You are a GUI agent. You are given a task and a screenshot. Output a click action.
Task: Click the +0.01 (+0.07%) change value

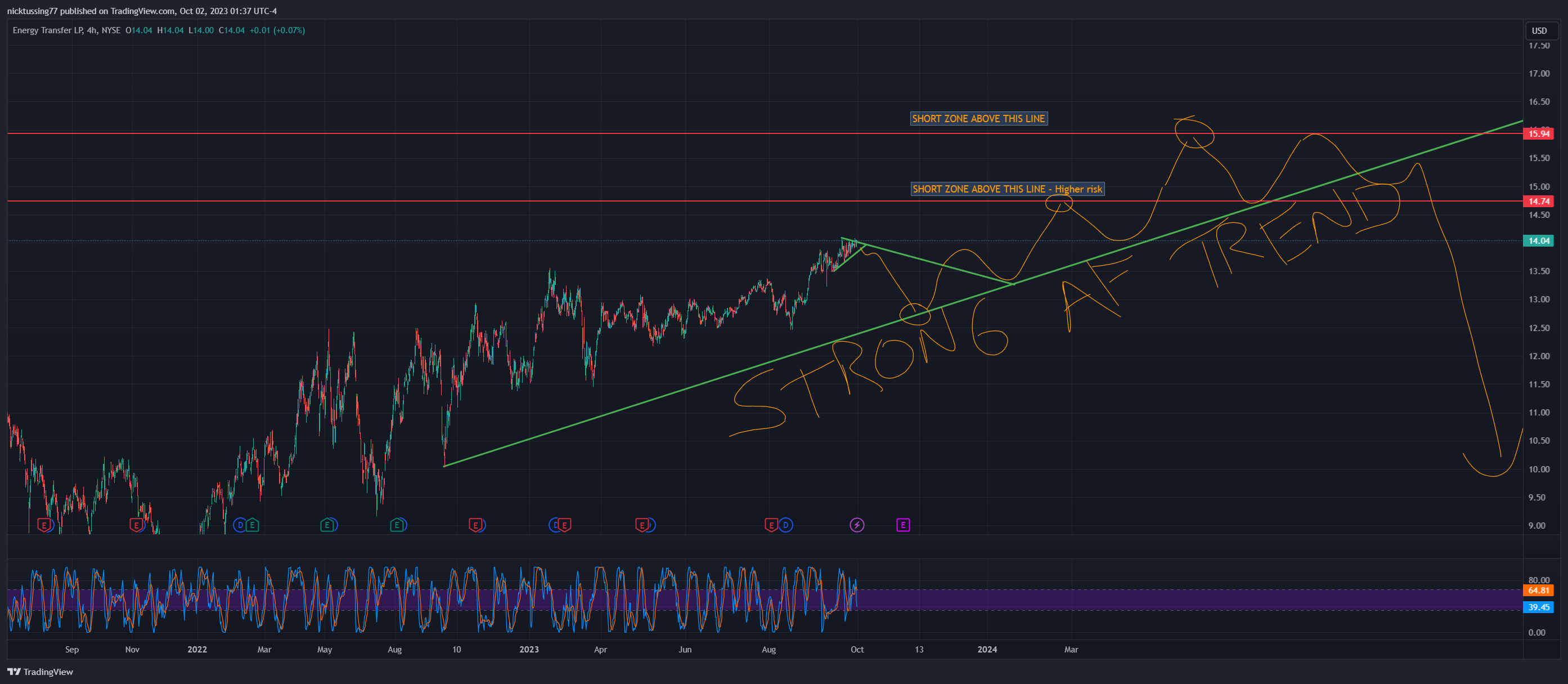(x=277, y=30)
